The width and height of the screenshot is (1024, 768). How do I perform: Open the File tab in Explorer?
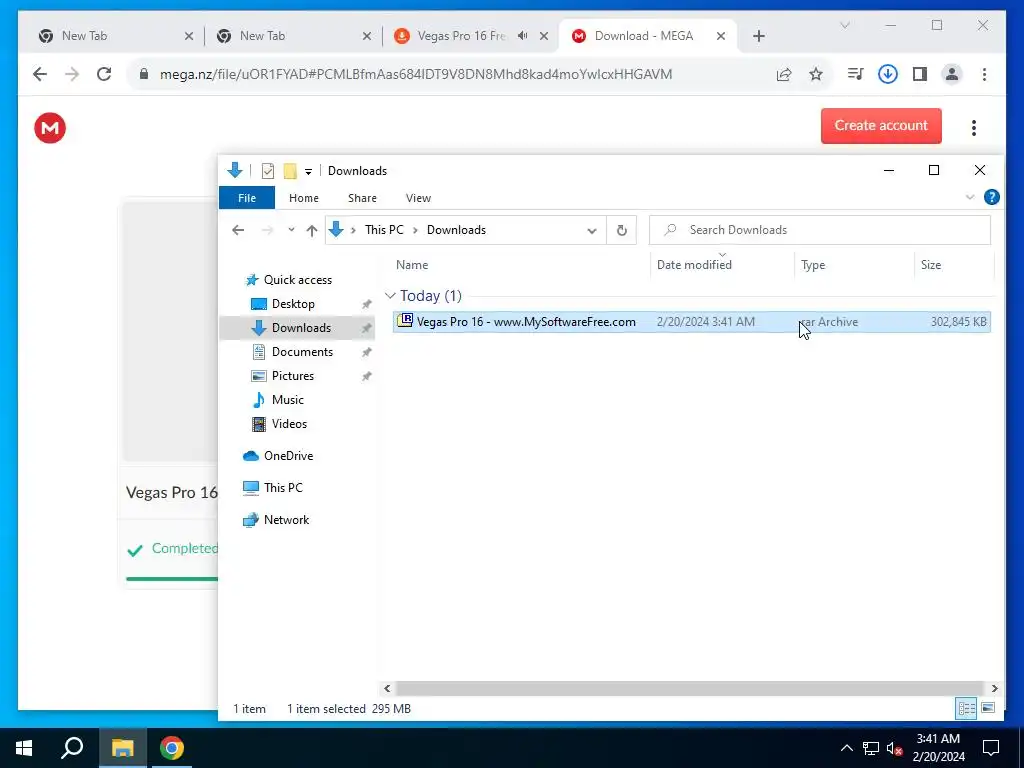tap(247, 198)
